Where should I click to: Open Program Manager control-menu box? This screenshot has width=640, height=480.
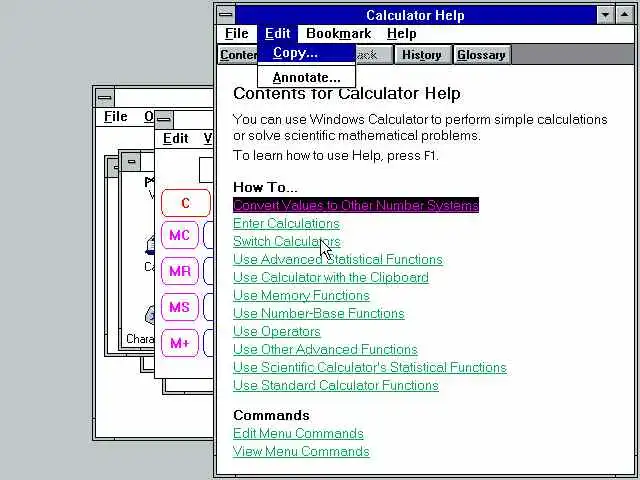coord(105,98)
